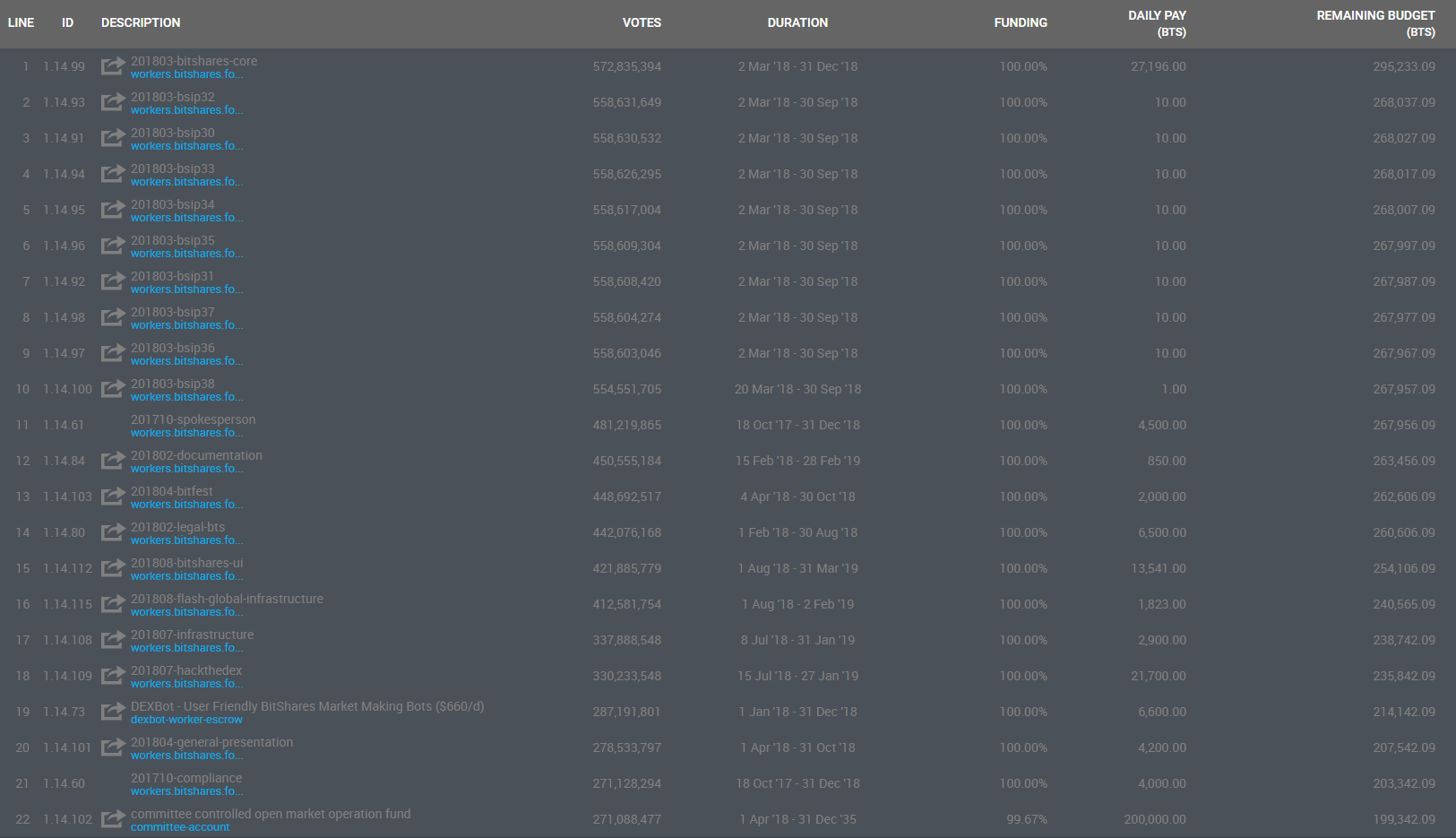Click votes value 481,219,865
The height and width of the screenshot is (838, 1456).
[x=626, y=425]
